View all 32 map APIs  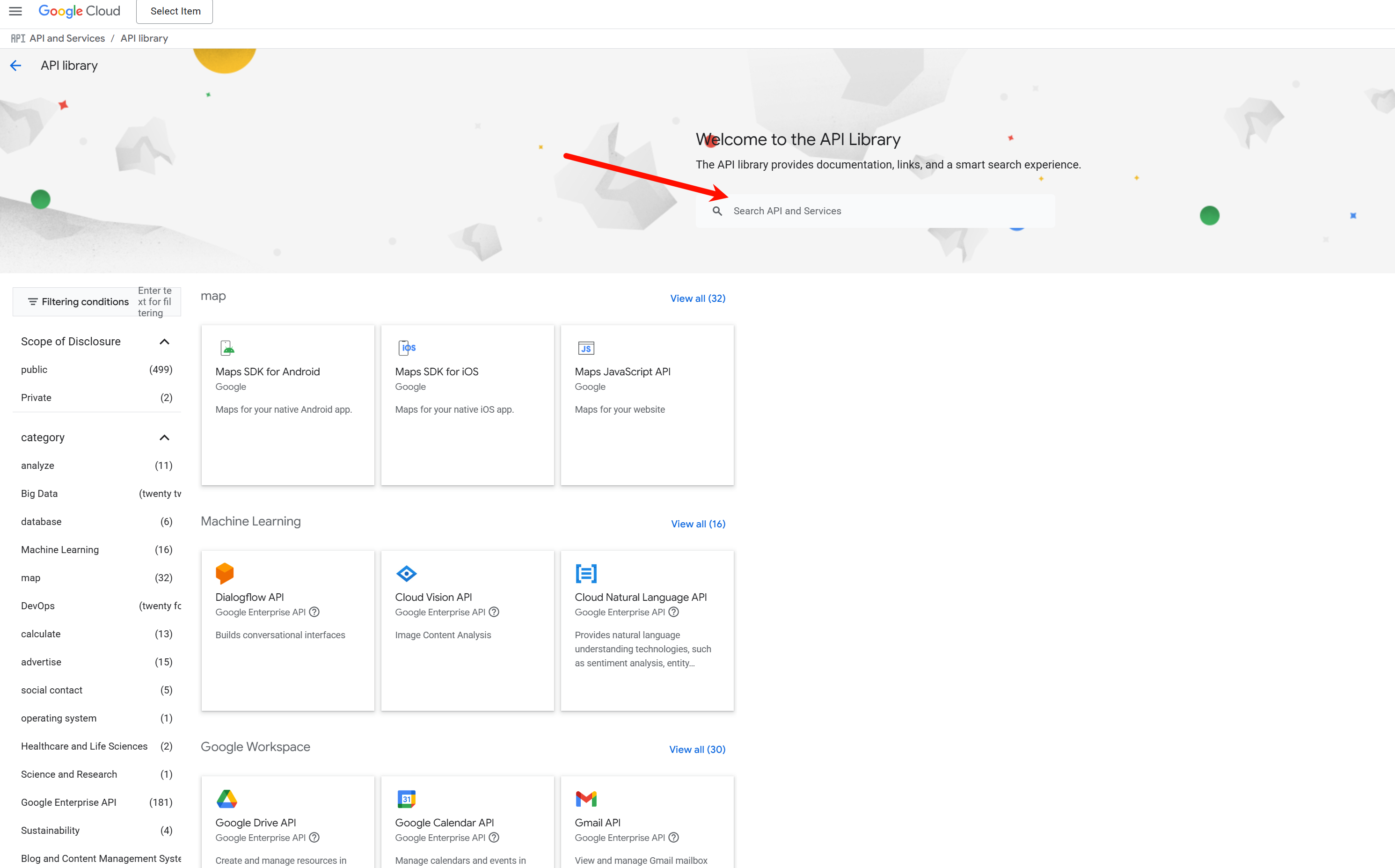coord(697,299)
